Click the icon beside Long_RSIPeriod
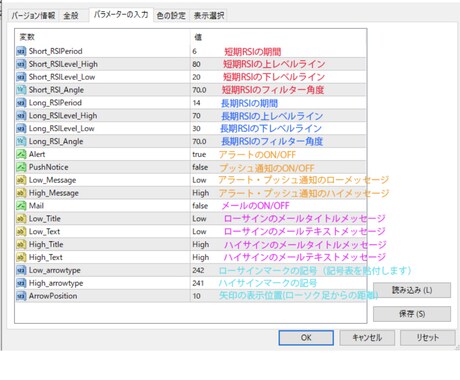This screenshot has width=460, height=380. [21, 103]
